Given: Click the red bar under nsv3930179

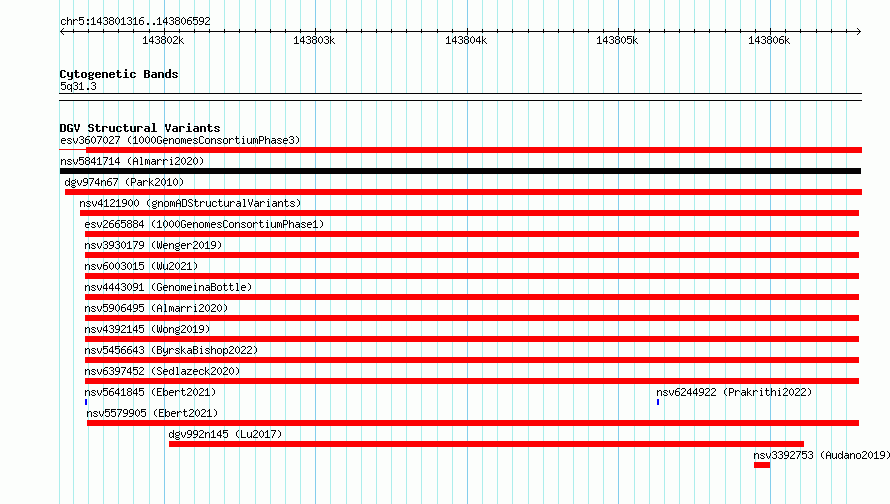Looking at the screenshot, I should pos(472,255).
